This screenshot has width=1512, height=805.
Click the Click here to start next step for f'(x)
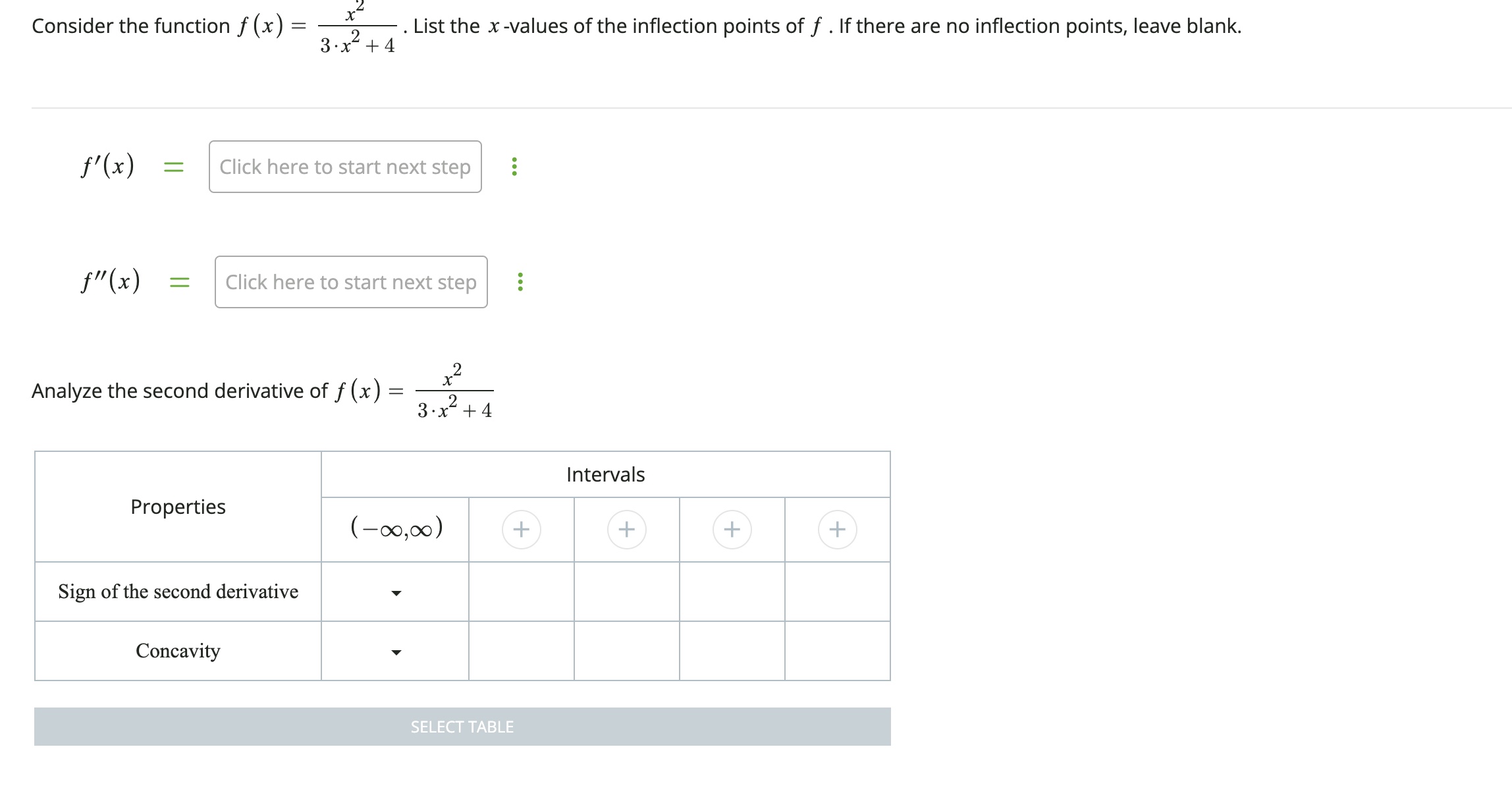[x=345, y=167]
